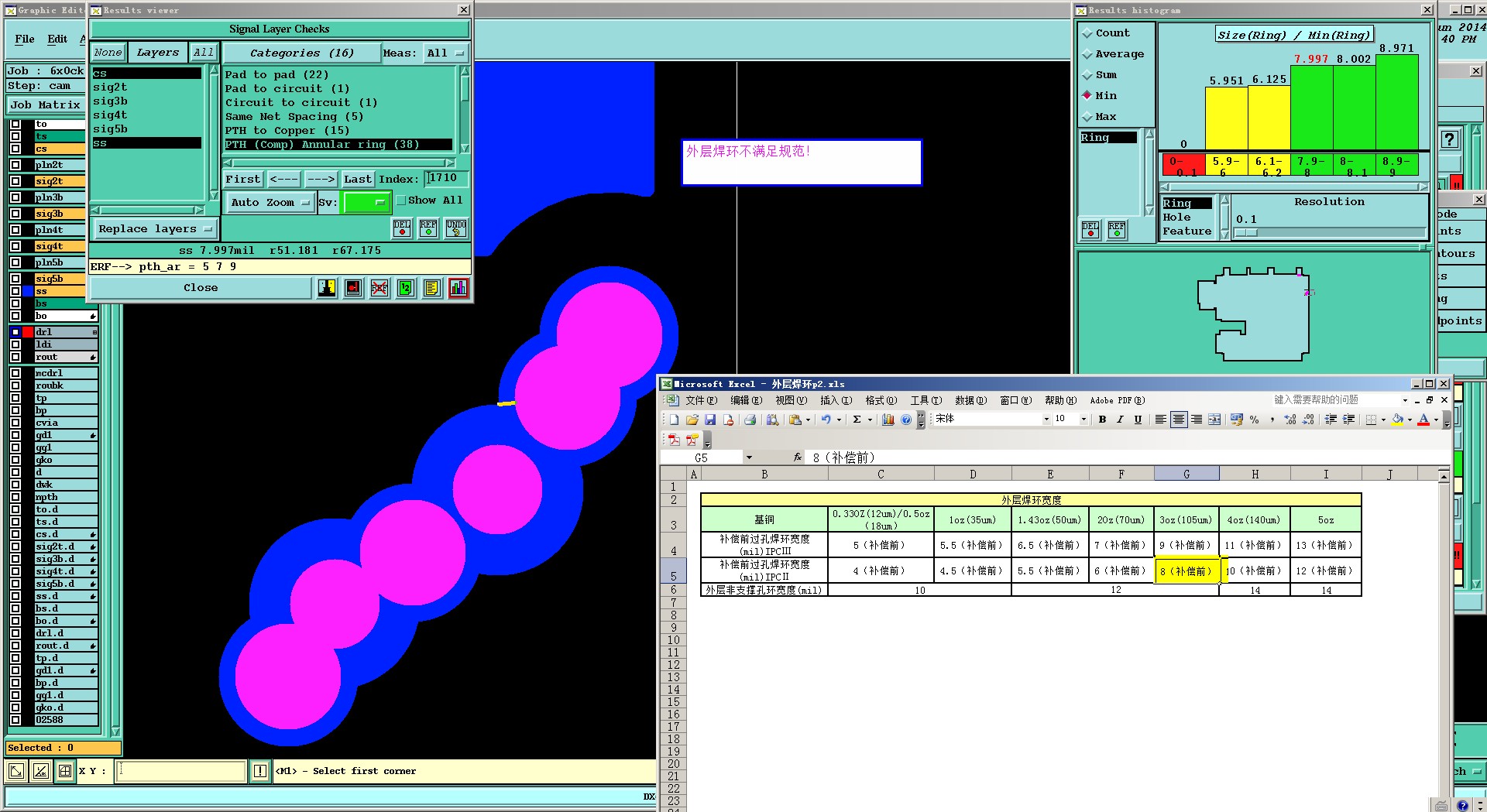Open Excel 数据(D) menu
The image size is (1487, 812).
point(970,400)
